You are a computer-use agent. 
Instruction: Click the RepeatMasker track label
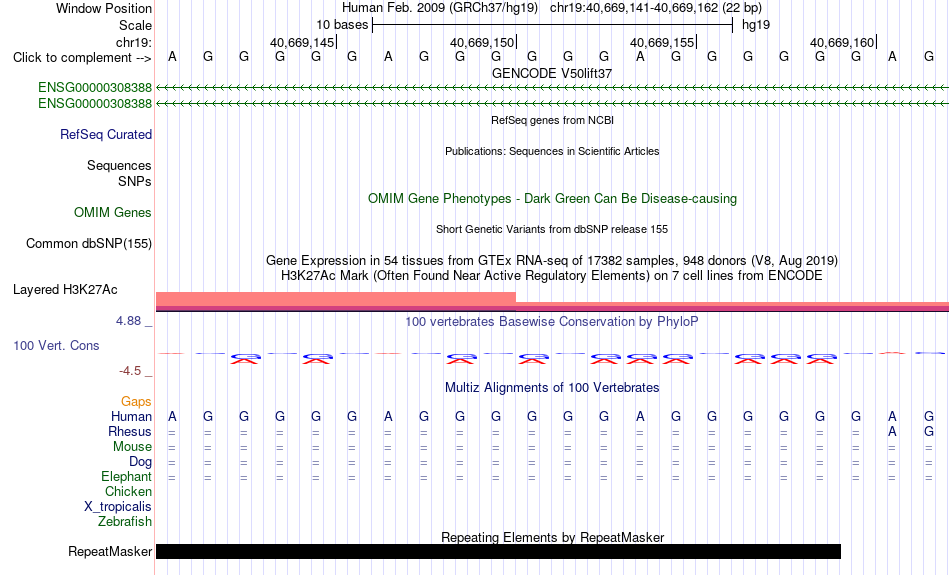point(110,551)
